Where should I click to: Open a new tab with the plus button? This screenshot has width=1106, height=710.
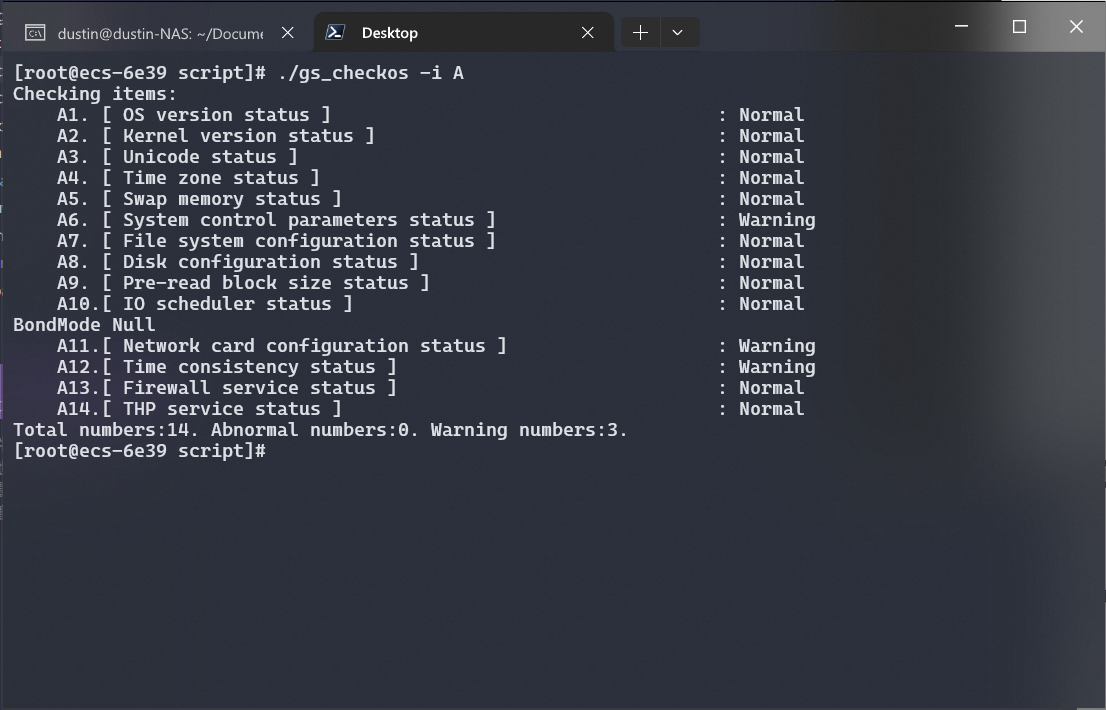point(640,33)
